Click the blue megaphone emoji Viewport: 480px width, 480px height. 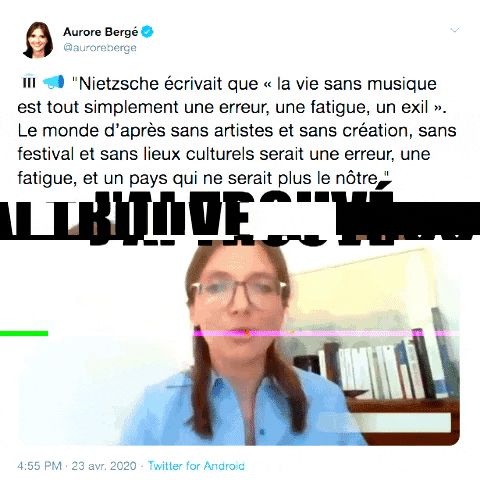coord(54,82)
